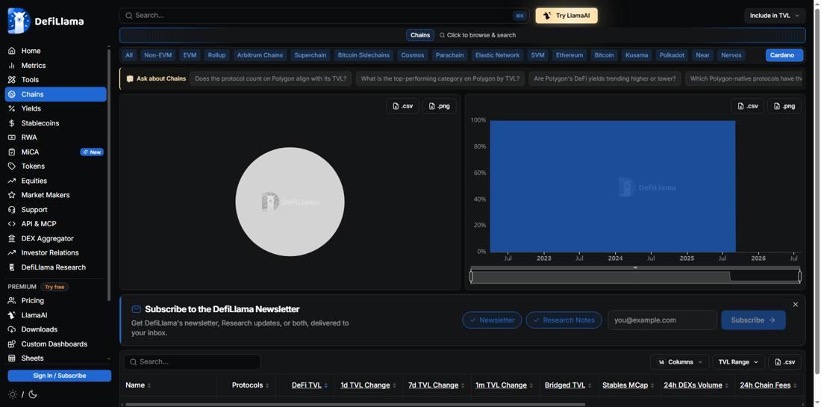This screenshot has width=822, height=408.
Task: Click the DefiLlama logo
Action: (x=46, y=21)
